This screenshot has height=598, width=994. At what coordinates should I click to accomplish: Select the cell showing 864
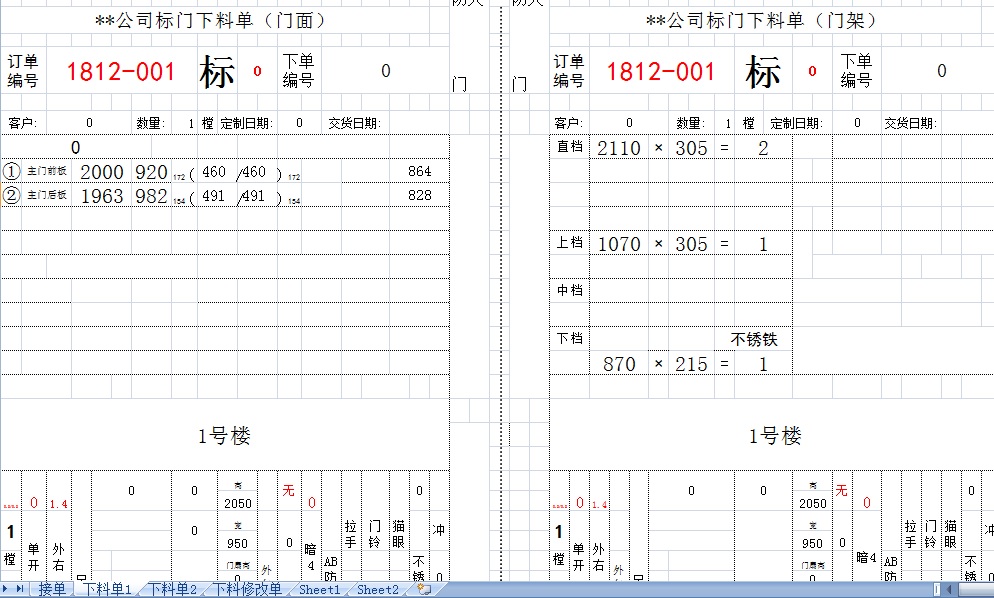pos(419,172)
